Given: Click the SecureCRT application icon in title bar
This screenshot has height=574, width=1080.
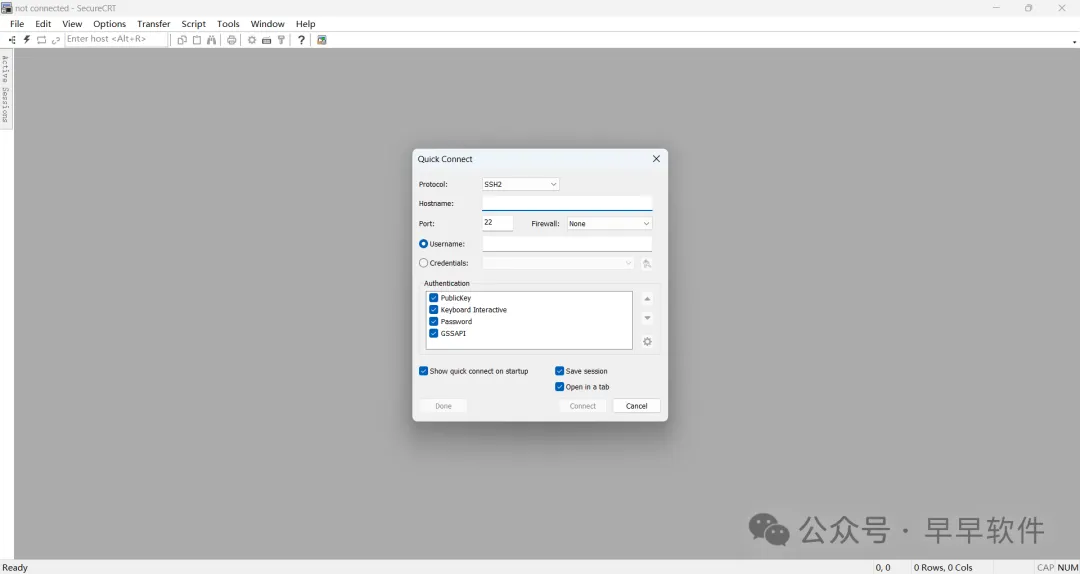Looking at the screenshot, I should [x=7, y=8].
